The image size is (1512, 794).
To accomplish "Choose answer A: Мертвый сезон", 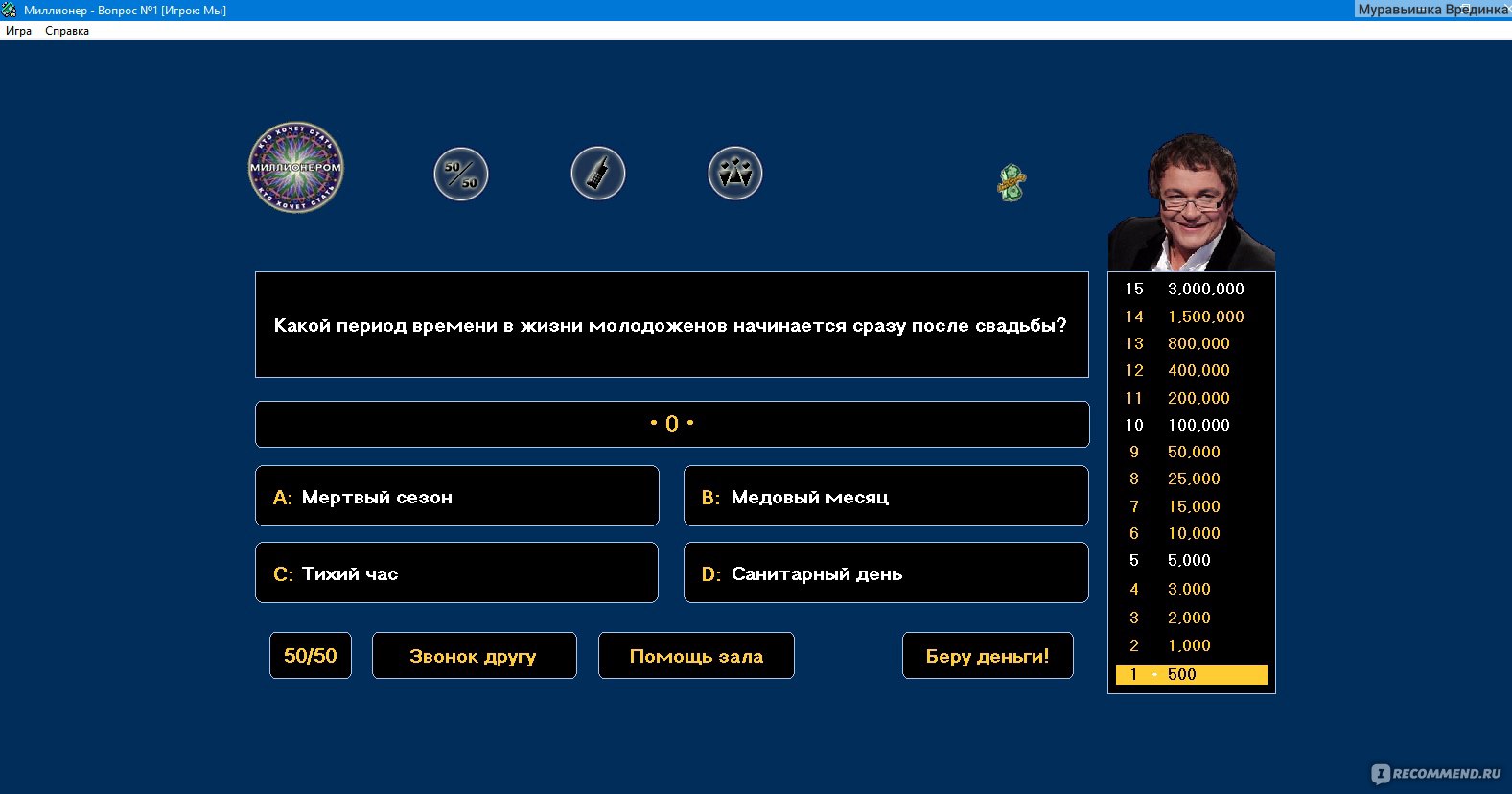I will point(457,496).
